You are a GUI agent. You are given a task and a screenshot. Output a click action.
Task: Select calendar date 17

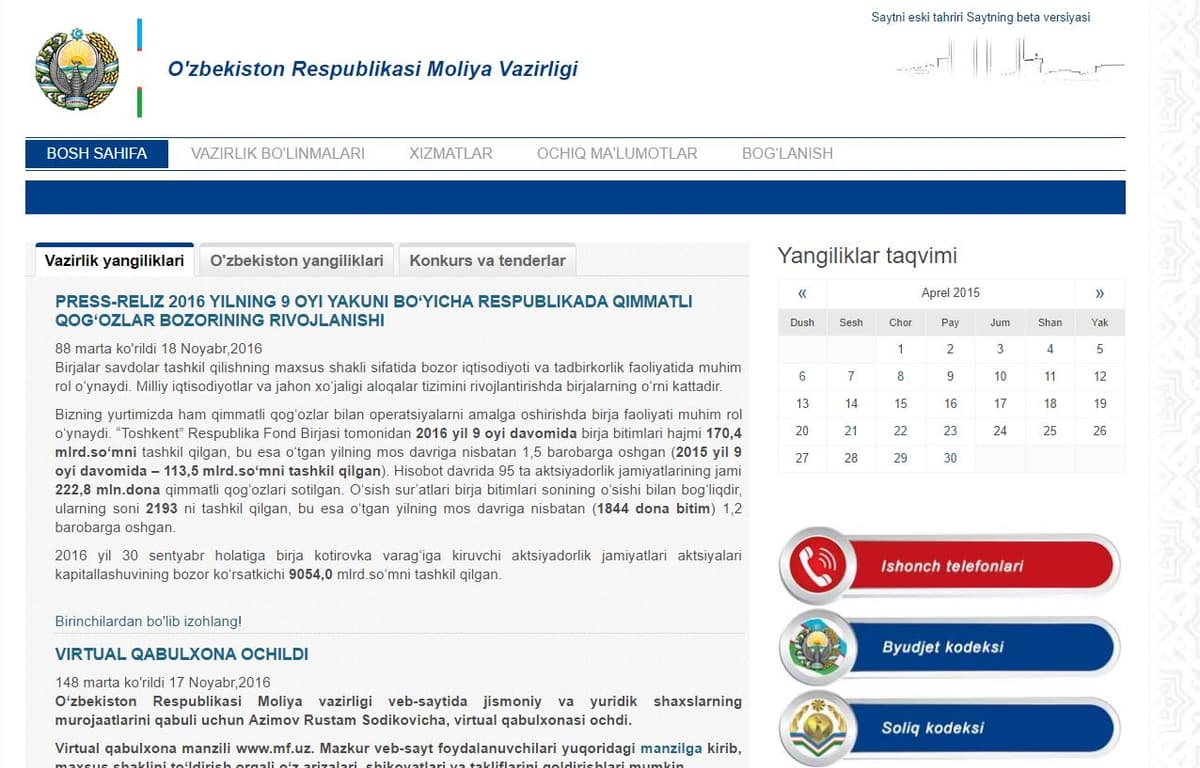pyautogui.click(x=1000, y=403)
